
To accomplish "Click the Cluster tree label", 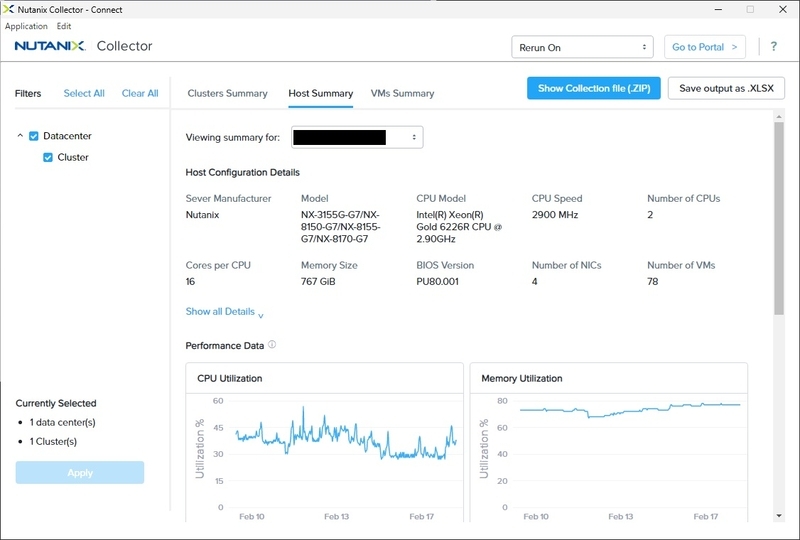I will tap(73, 157).
